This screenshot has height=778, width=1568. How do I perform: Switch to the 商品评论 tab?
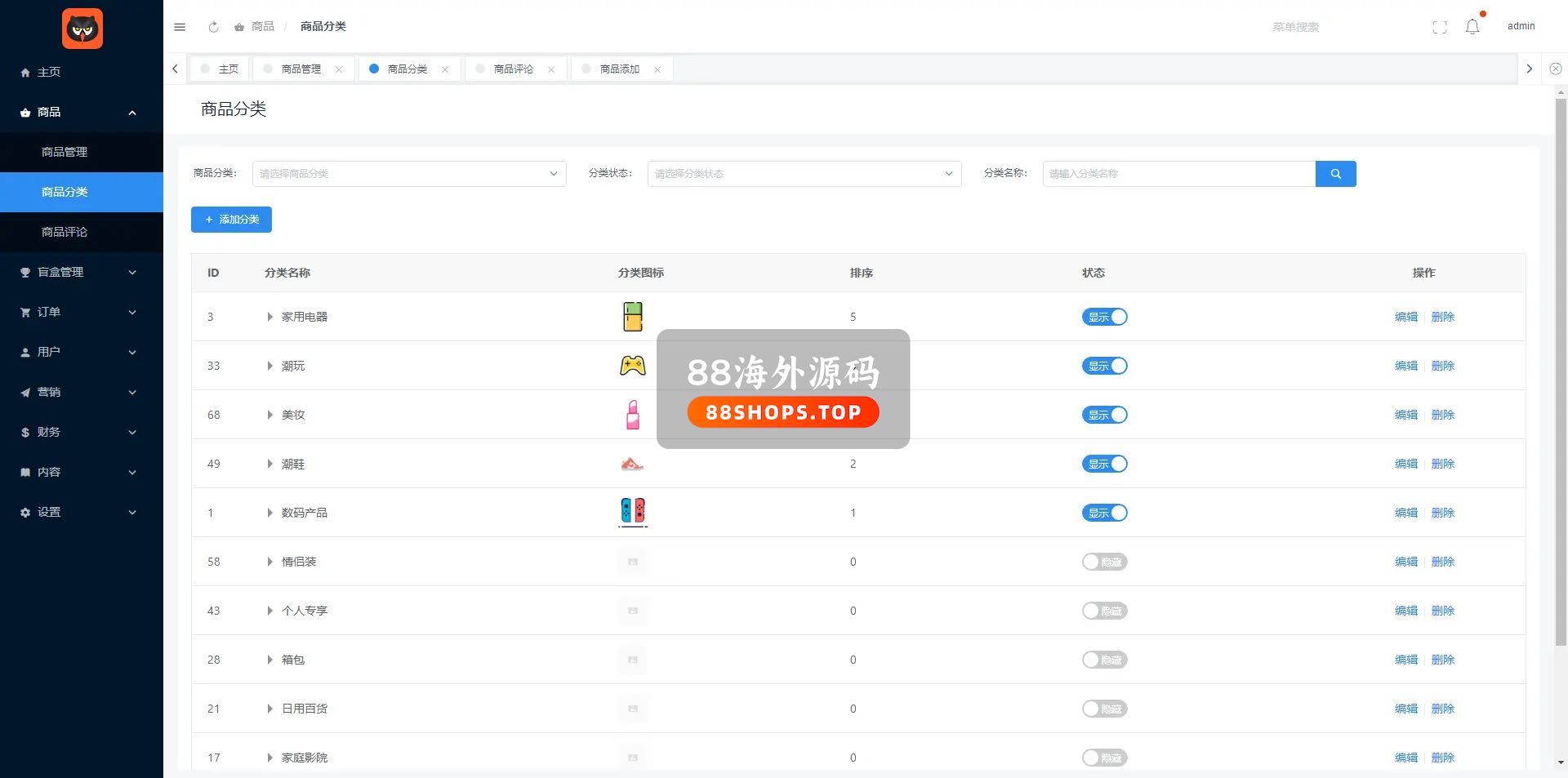[x=513, y=69]
